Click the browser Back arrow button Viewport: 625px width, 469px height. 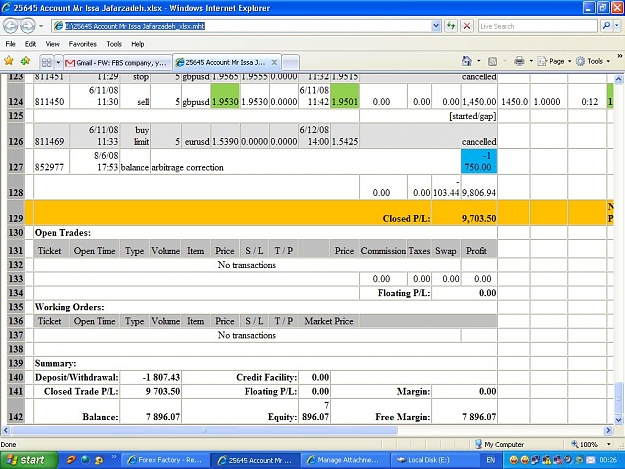11,26
